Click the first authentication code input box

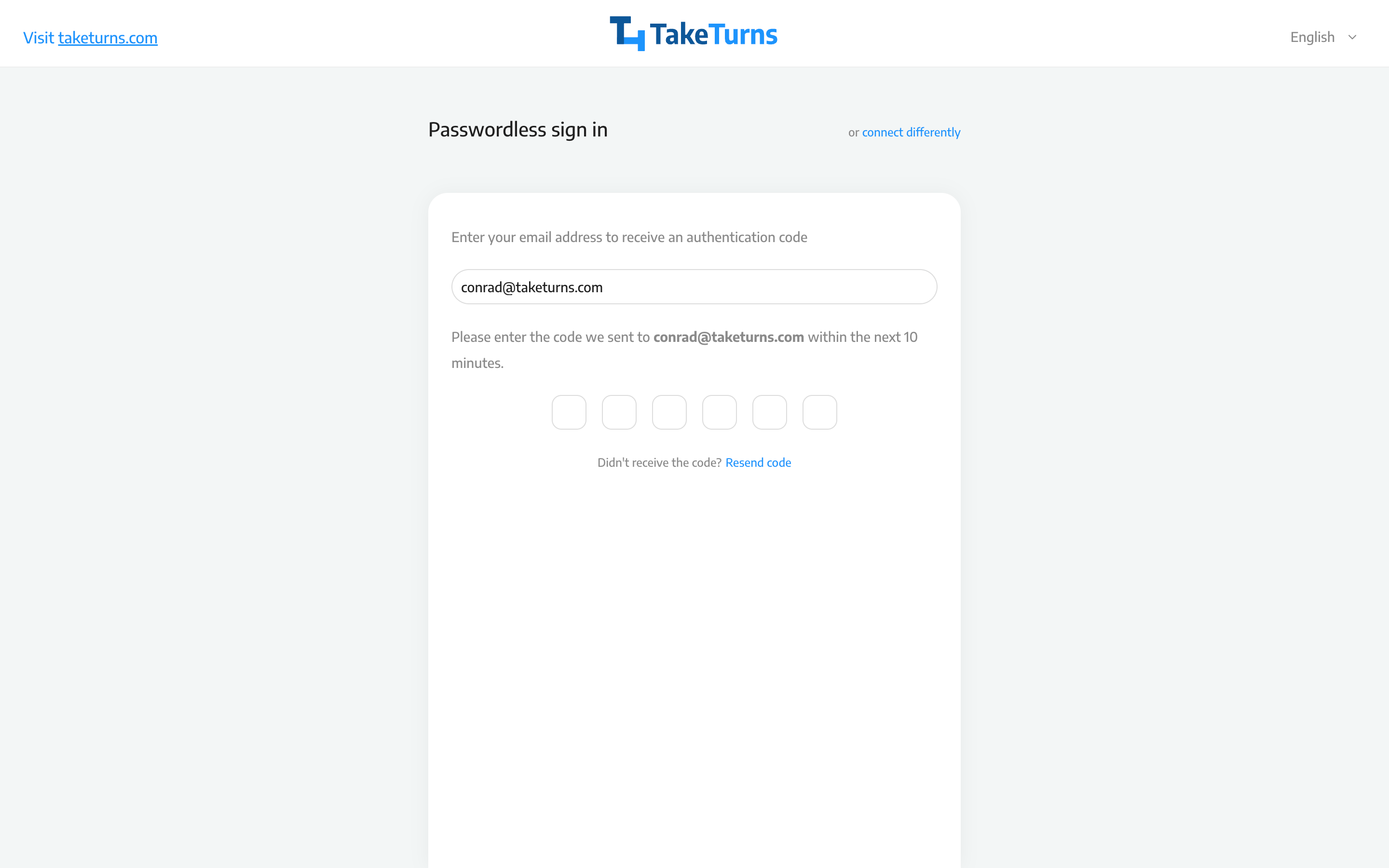click(568, 412)
